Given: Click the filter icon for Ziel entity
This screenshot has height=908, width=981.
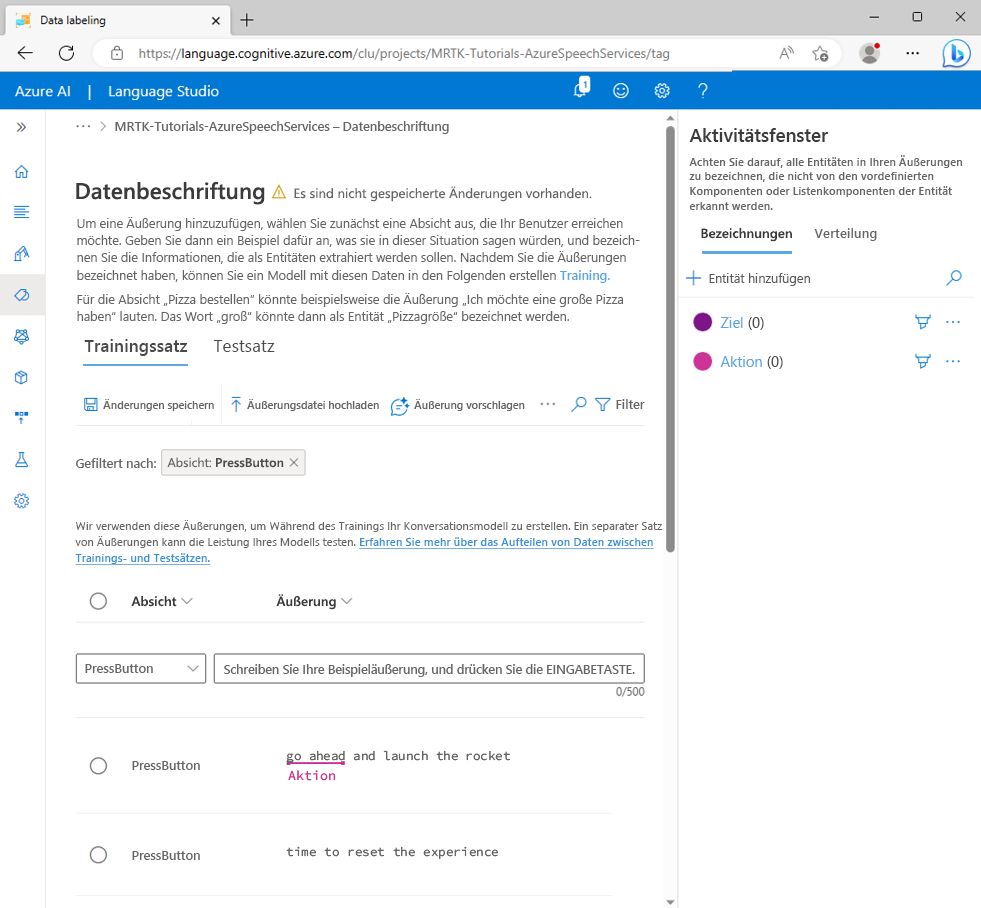Looking at the screenshot, I should click(x=923, y=322).
